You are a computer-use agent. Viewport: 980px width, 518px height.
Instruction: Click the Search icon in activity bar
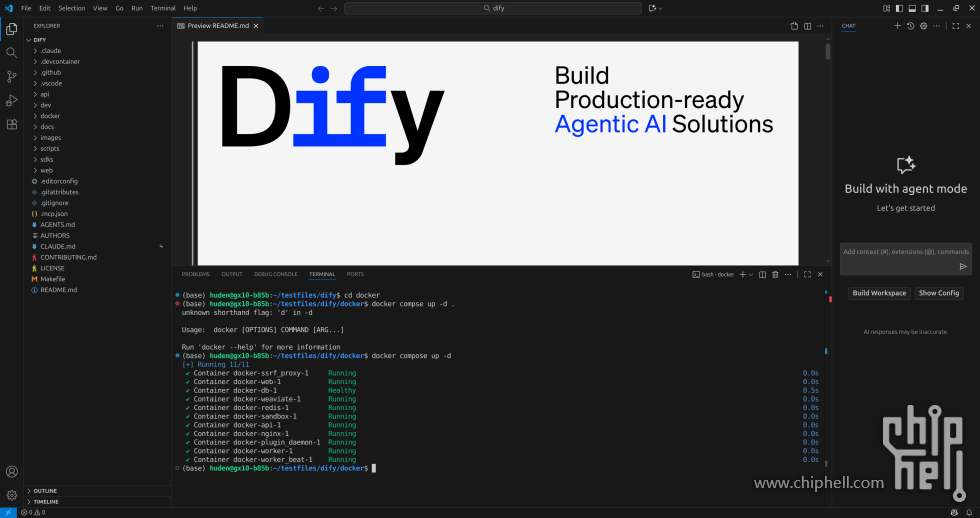[12, 52]
